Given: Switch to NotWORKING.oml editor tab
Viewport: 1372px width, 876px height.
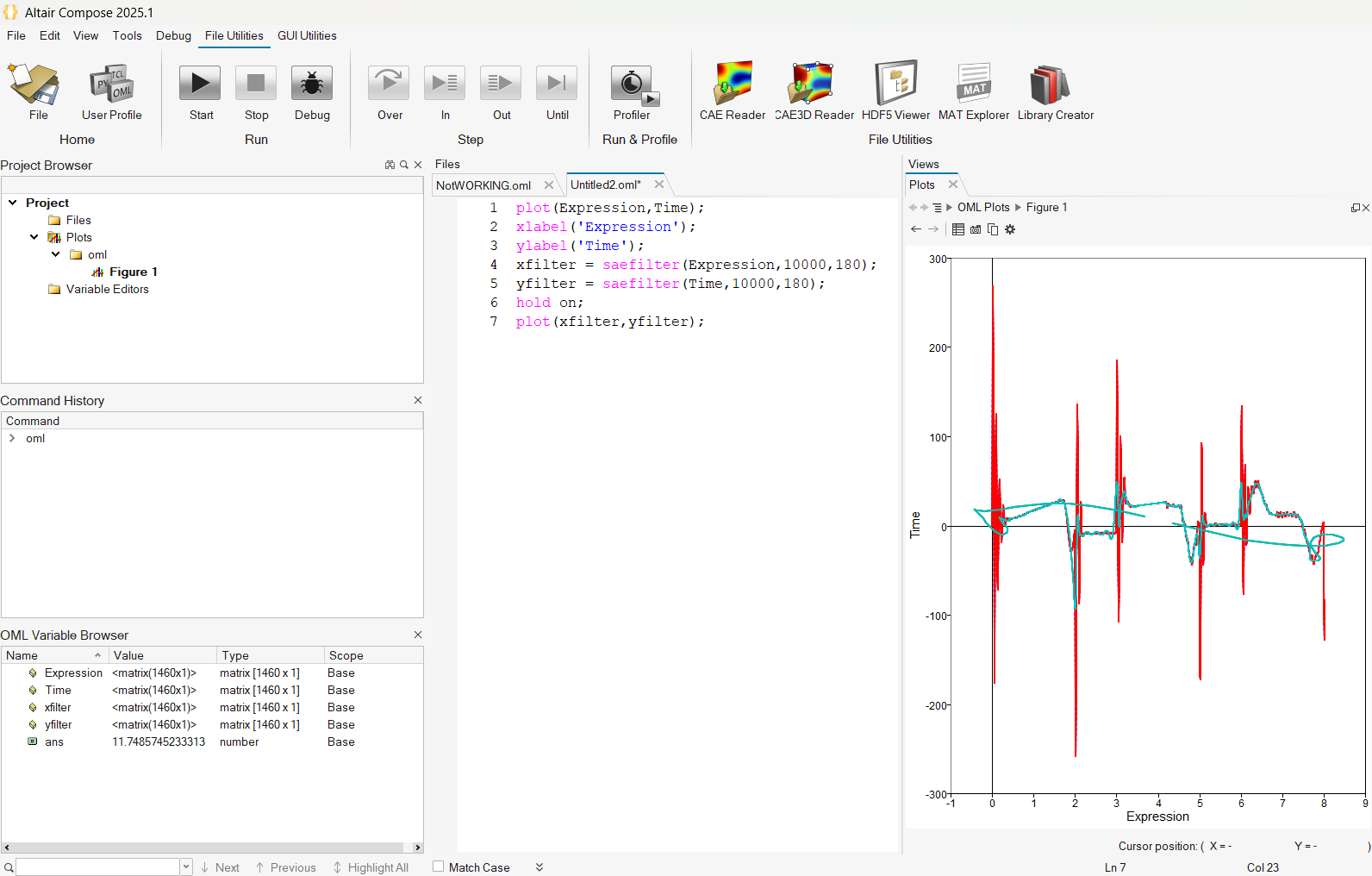Looking at the screenshot, I should [483, 185].
